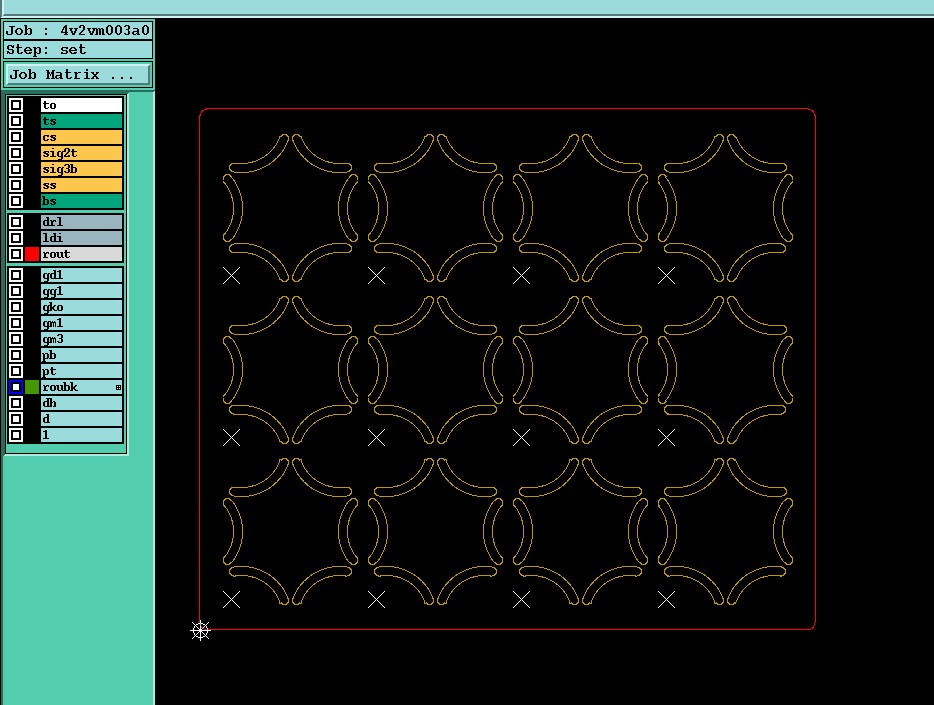Select the ldi layer name
The width and height of the screenshot is (934, 705).
[82, 238]
